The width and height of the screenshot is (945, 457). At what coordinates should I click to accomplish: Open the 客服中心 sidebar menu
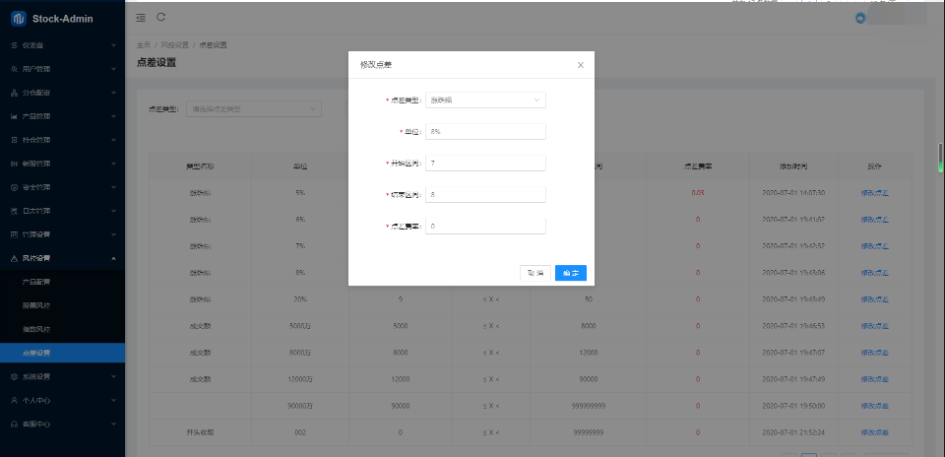62,424
